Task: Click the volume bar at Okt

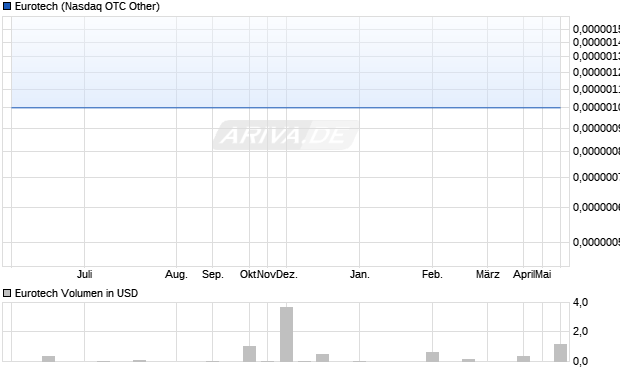Action: click(x=250, y=354)
